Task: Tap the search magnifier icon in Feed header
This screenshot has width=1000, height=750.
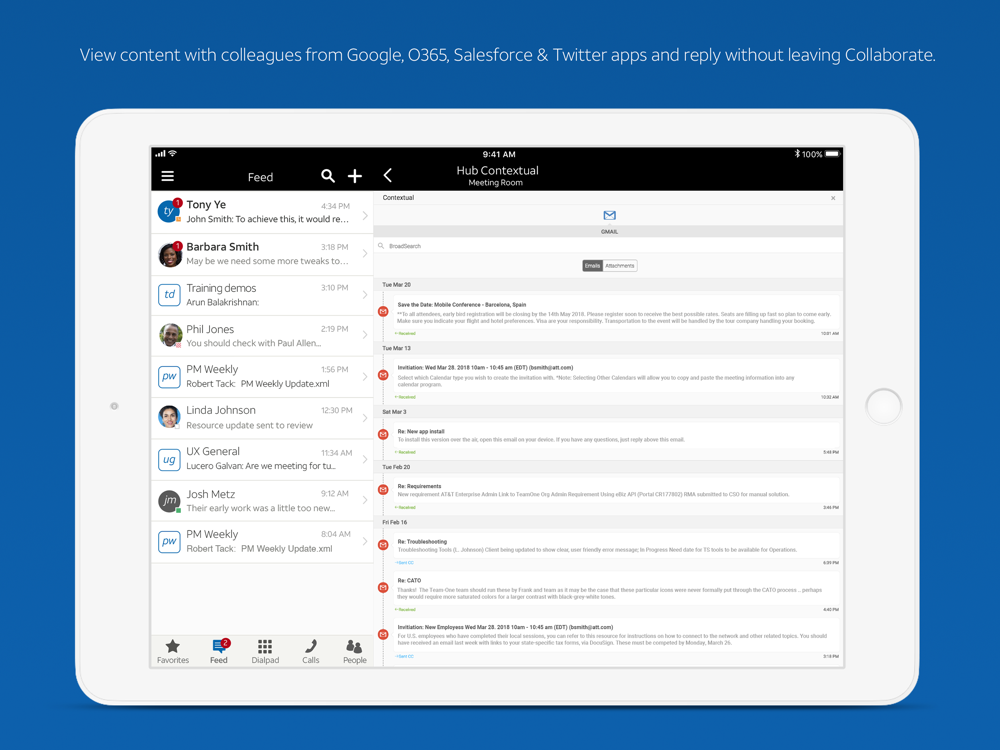Action: (328, 176)
